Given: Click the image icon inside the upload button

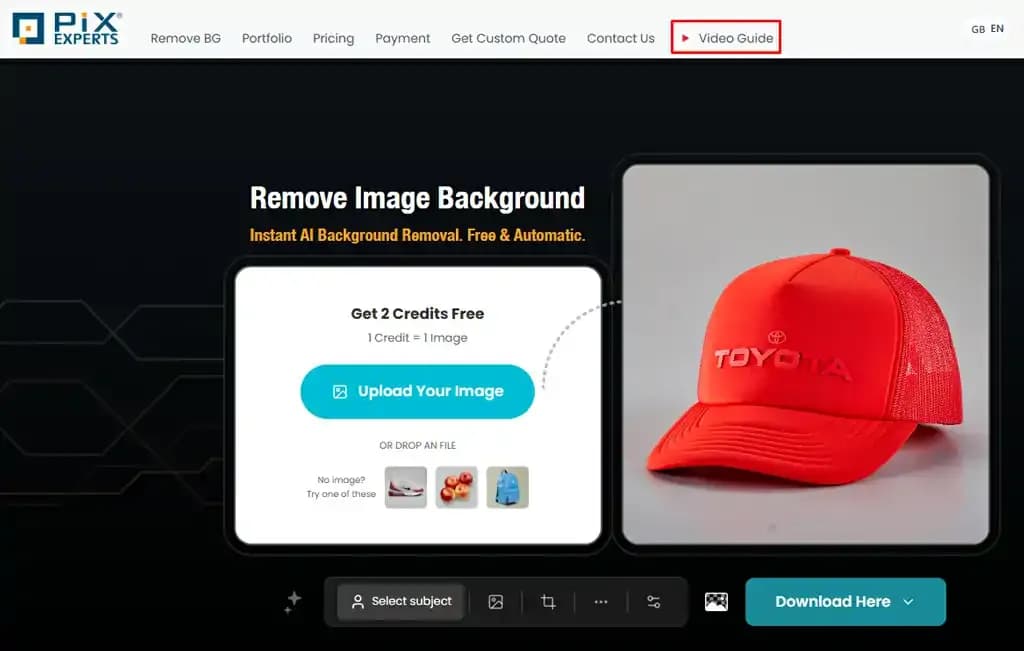Looking at the screenshot, I should (x=340, y=392).
